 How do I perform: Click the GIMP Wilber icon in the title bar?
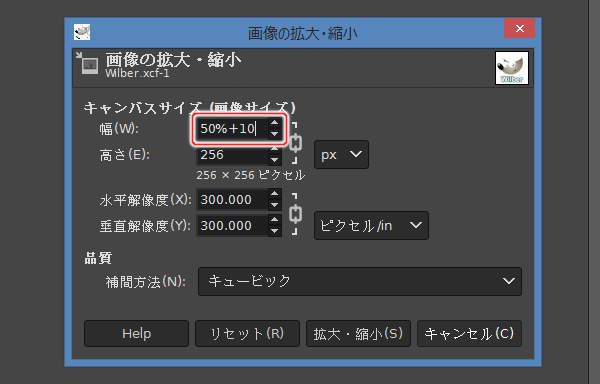point(82,32)
